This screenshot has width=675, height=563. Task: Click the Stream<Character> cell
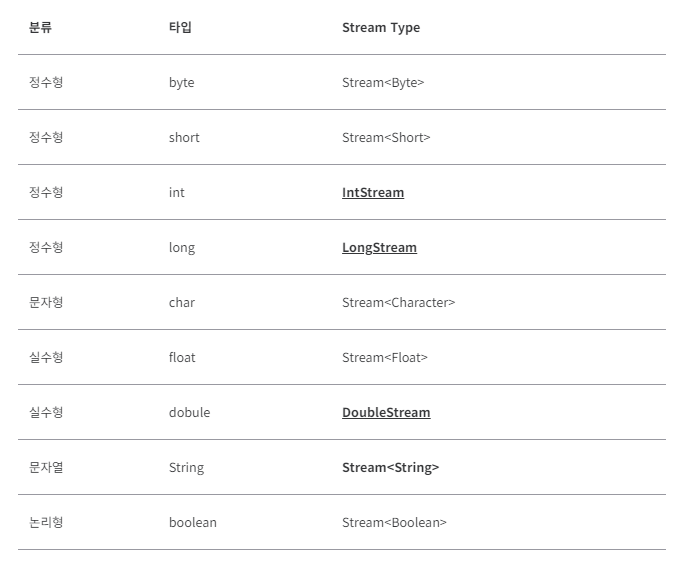pyautogui.click(x=398, y=303)
